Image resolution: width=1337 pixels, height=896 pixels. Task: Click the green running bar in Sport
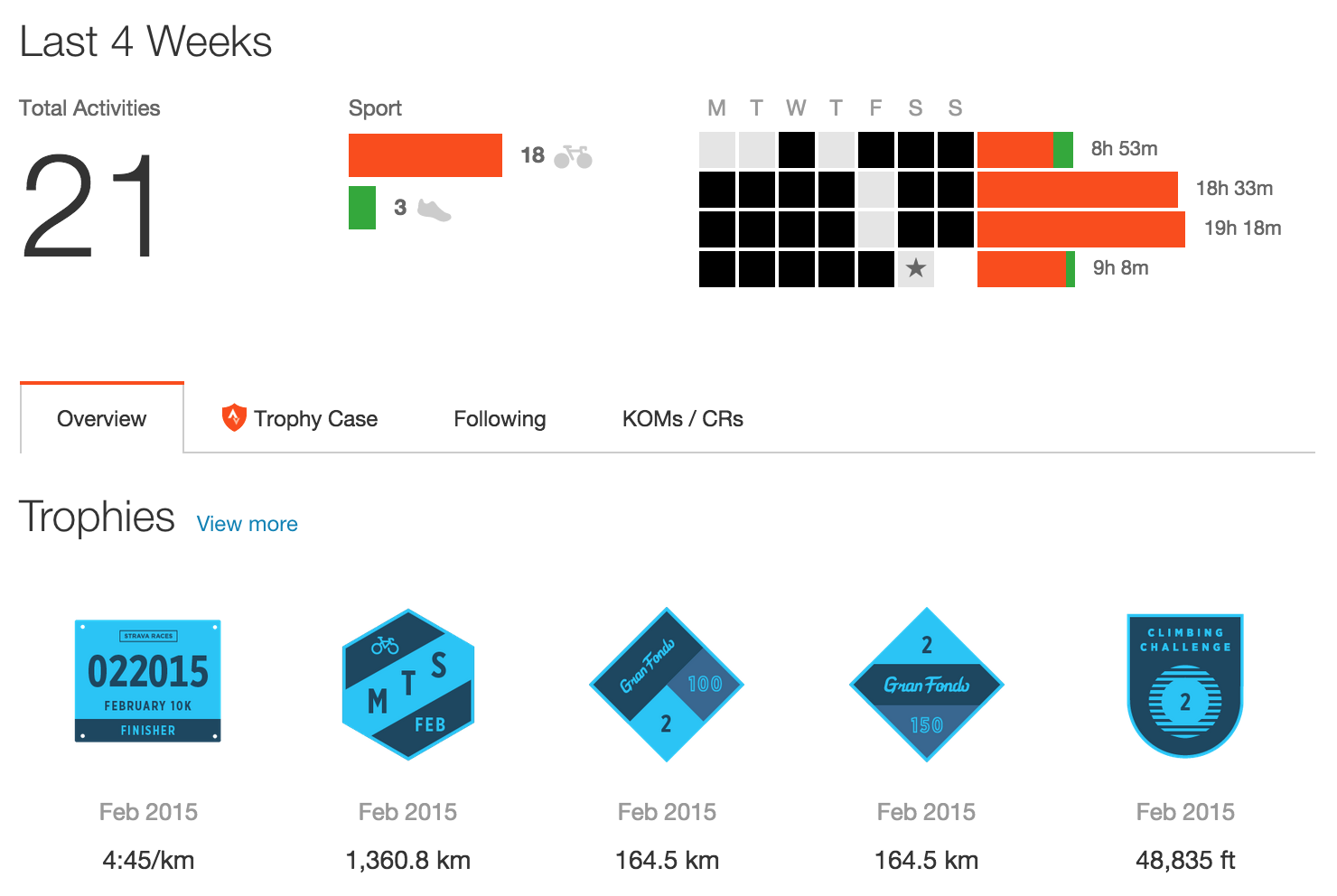click(362, 207)
